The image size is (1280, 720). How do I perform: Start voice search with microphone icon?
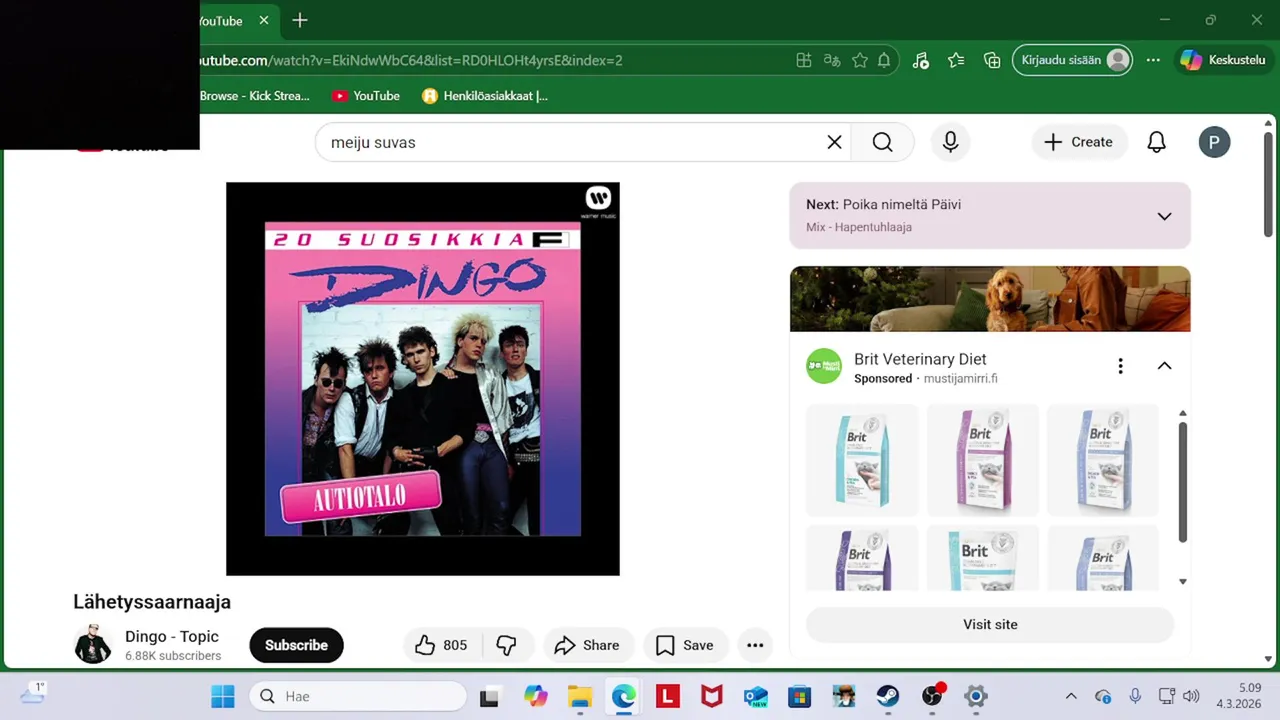[x=950, y=142]
